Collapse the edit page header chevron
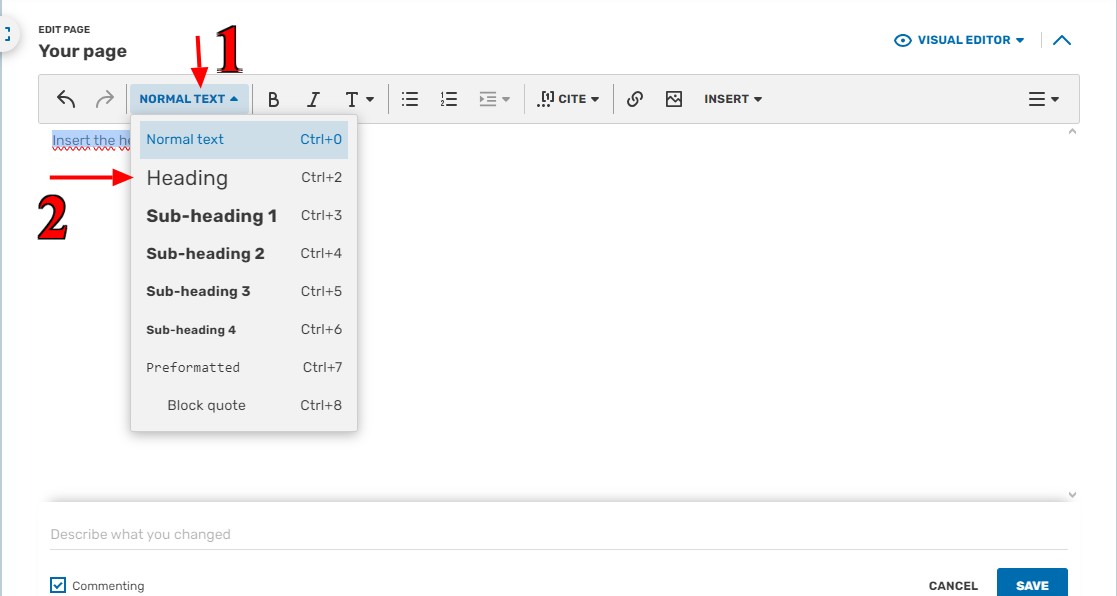 [1061, 40]
